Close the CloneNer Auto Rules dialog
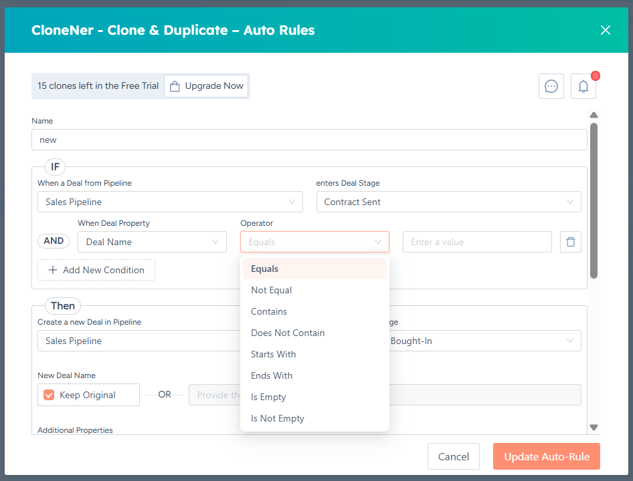The width and height of the screenshot is (633, 481). coord(605,30)
